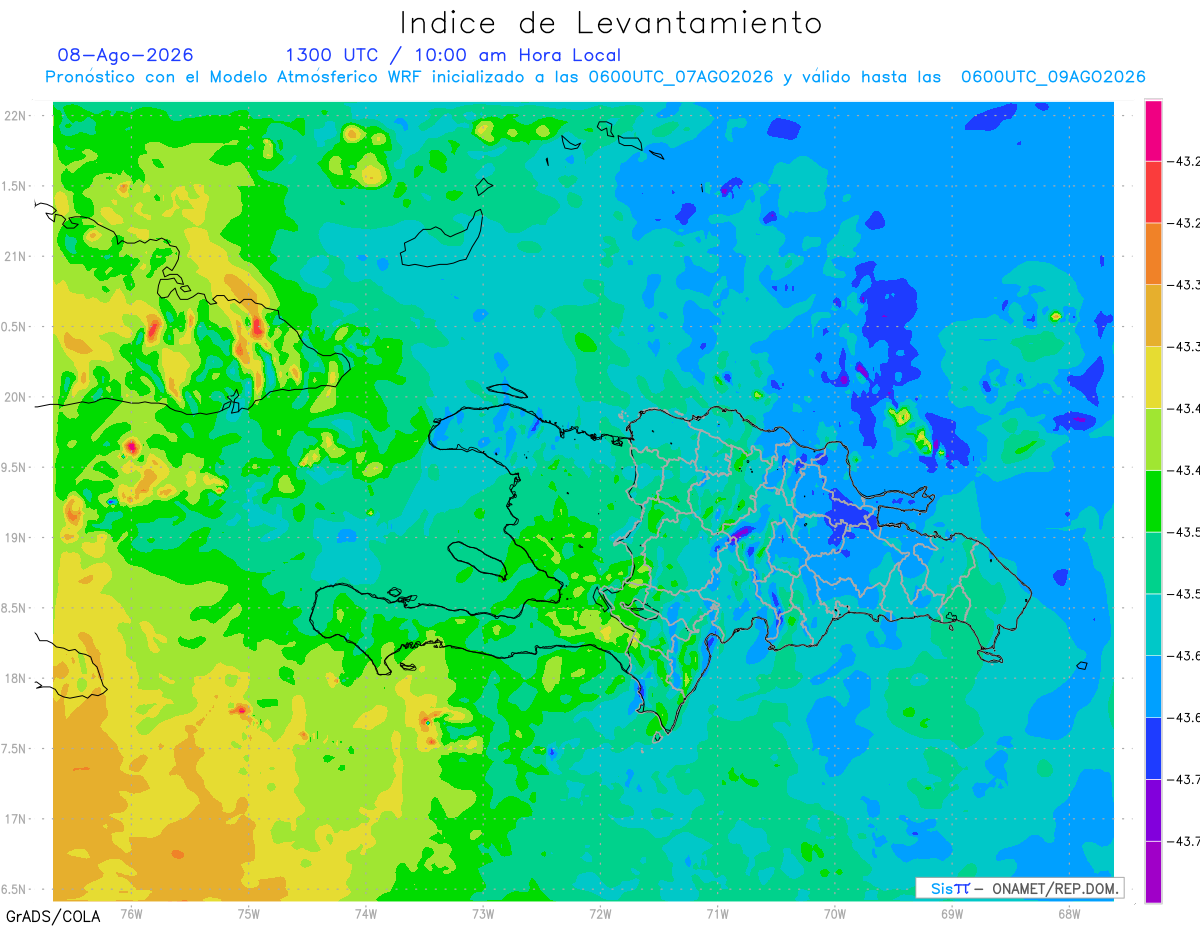Click the "ONAMET/REP.DOM." label box
1200x927 pixels.
coord(1019,888)
